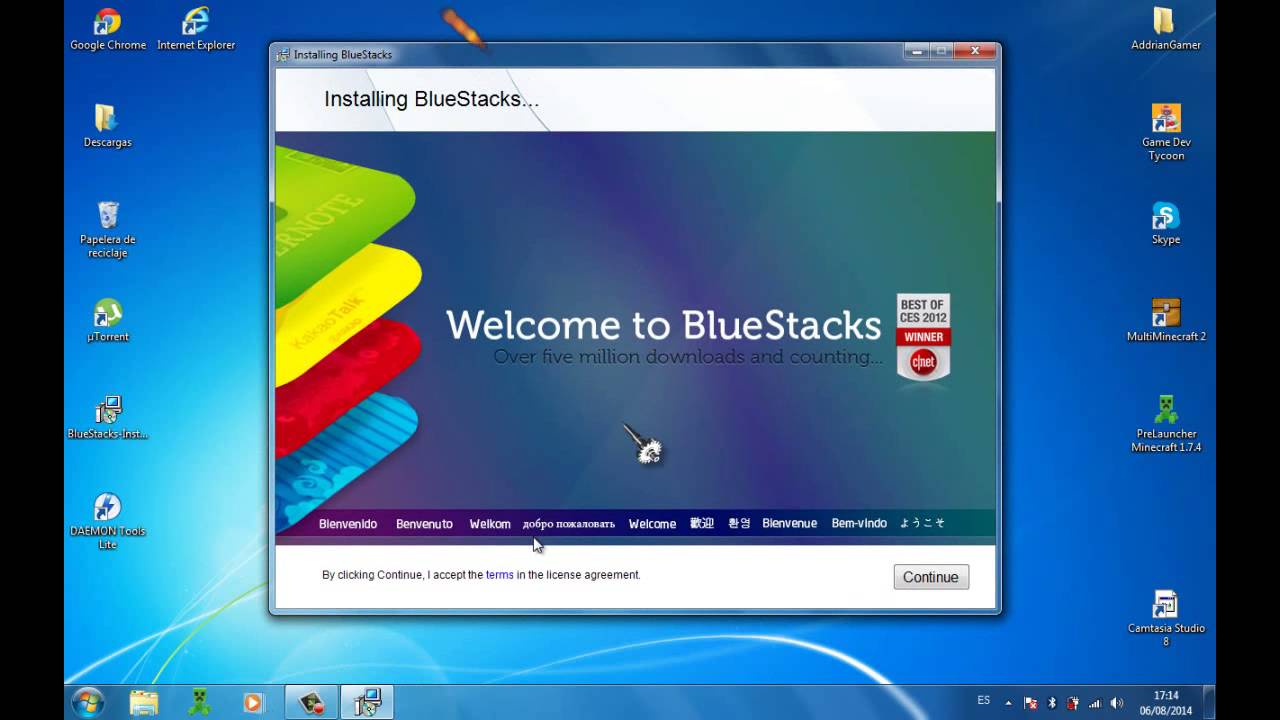The height and width of the screenshot is (720, 1280).
Task: Click the "Benvenuto" greeting text
Action: [424, 523]
